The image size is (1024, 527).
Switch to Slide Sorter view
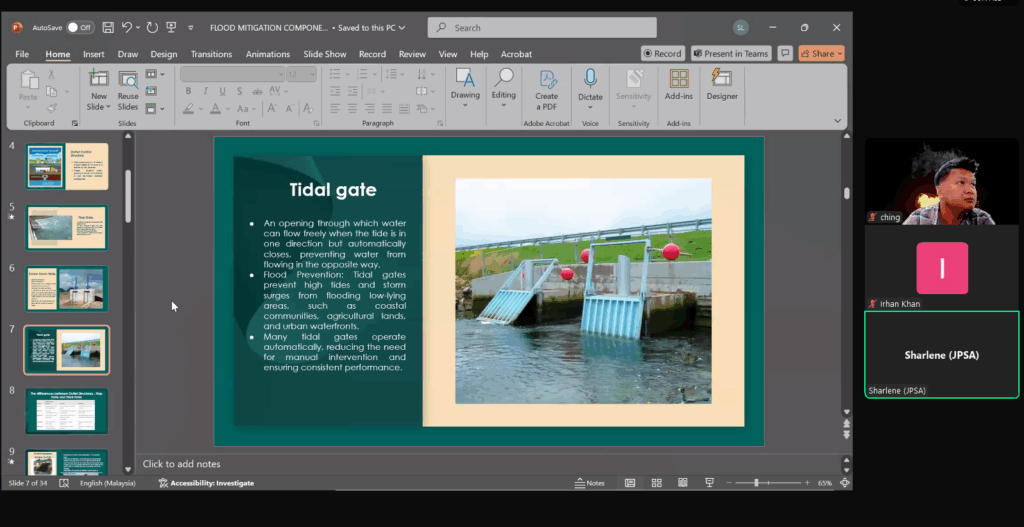pos(656,483)
